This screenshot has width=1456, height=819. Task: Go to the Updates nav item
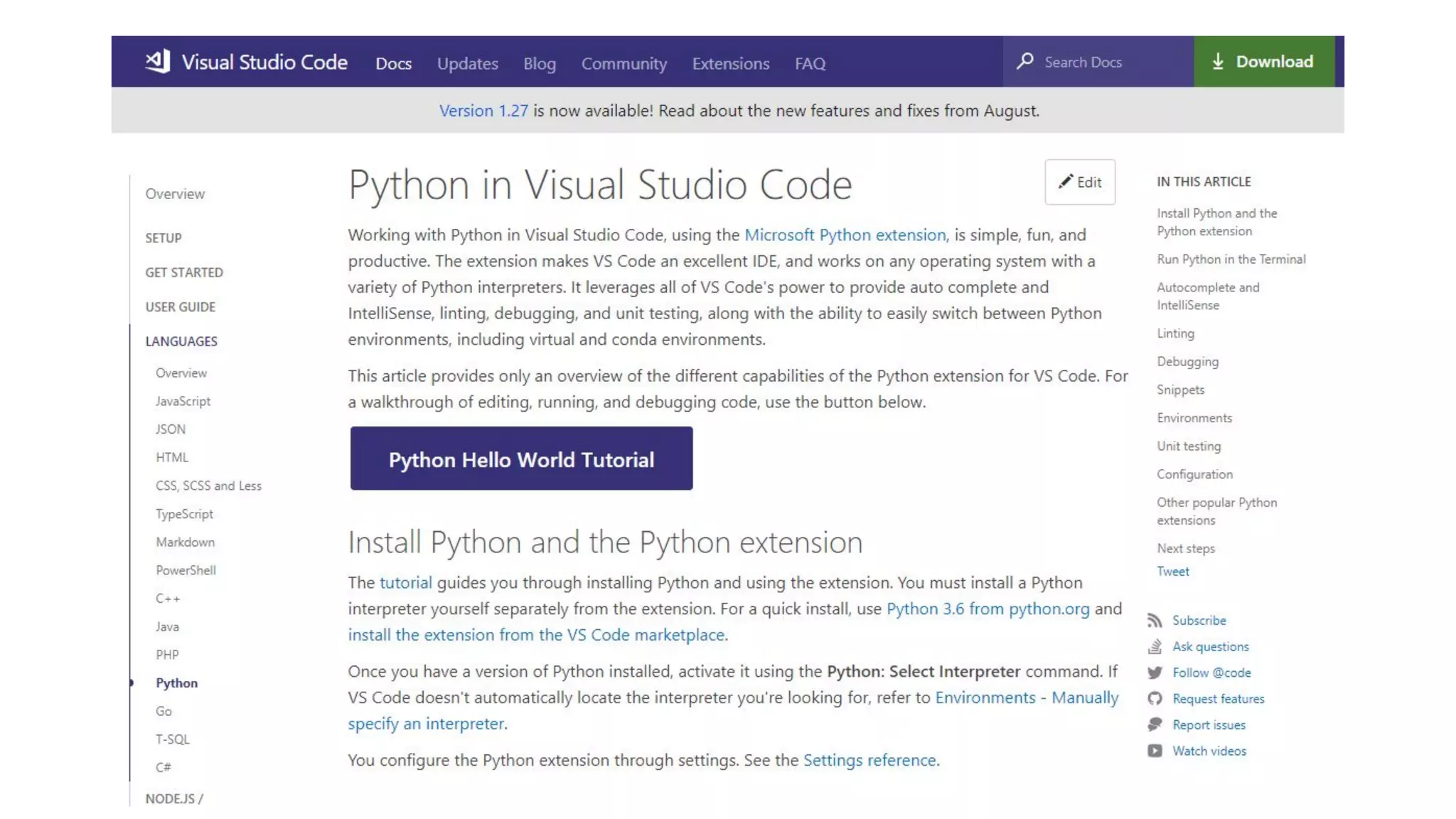click(x=467, y=63)
